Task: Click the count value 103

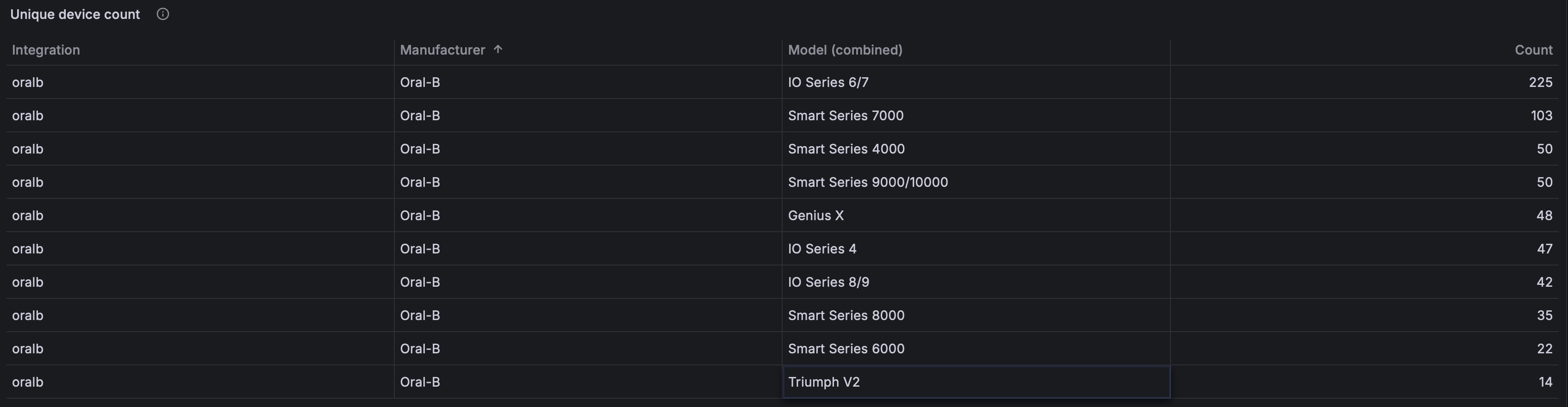Action: coord(1541,116)
